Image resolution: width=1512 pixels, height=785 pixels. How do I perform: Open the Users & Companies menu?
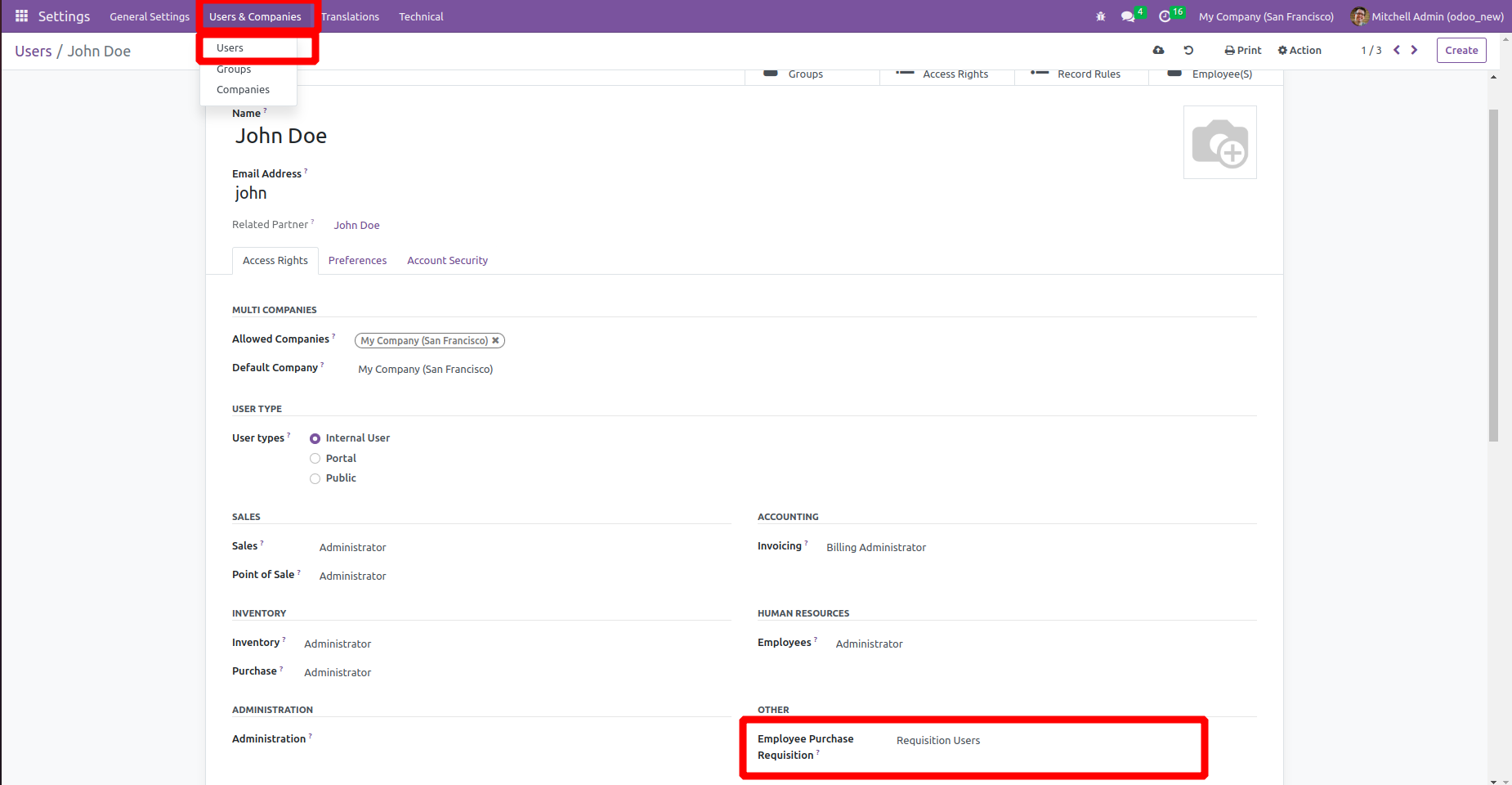click(x=255, y=16)
